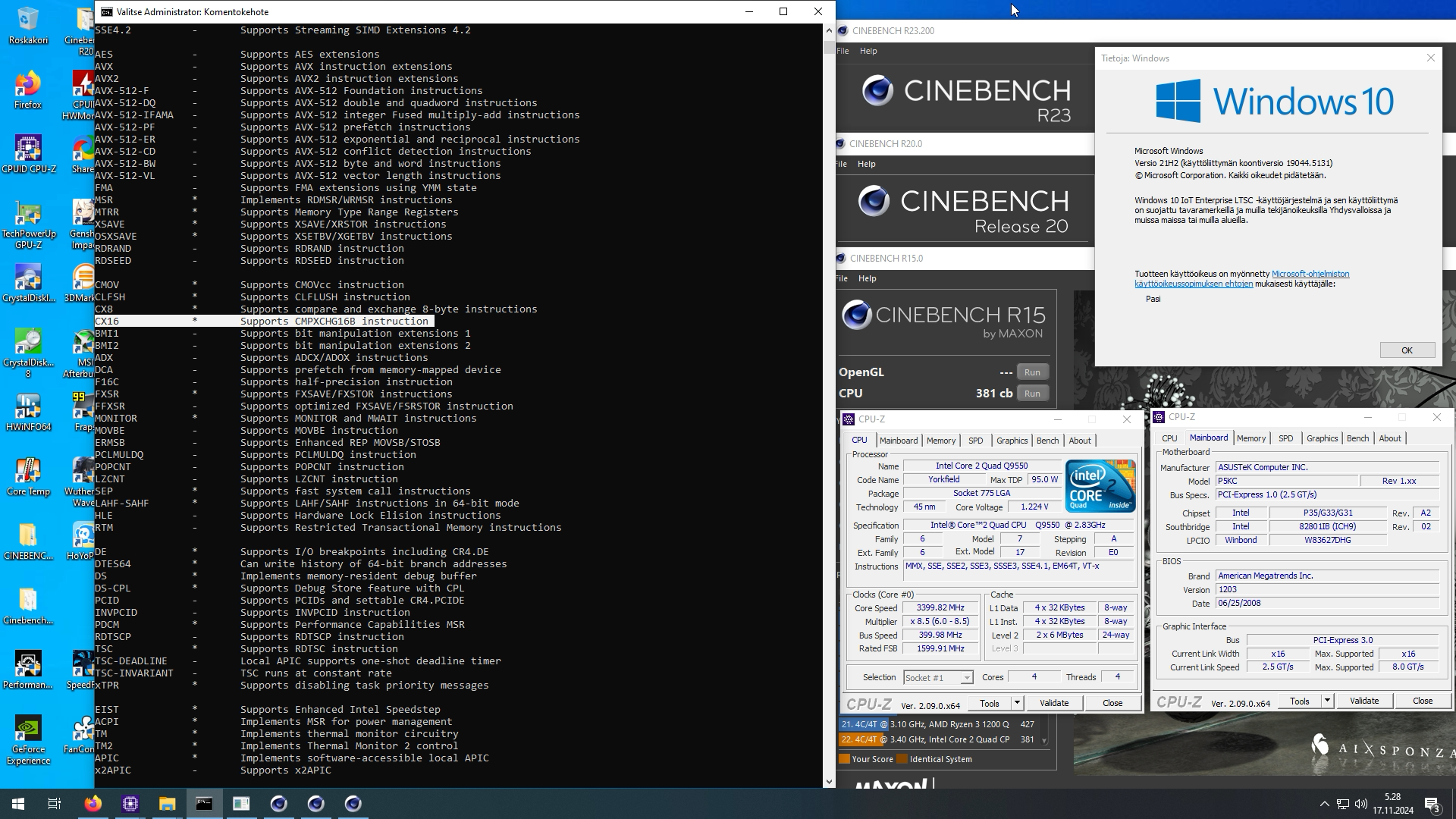Open About tab in right CPU-Z window

1389,438
